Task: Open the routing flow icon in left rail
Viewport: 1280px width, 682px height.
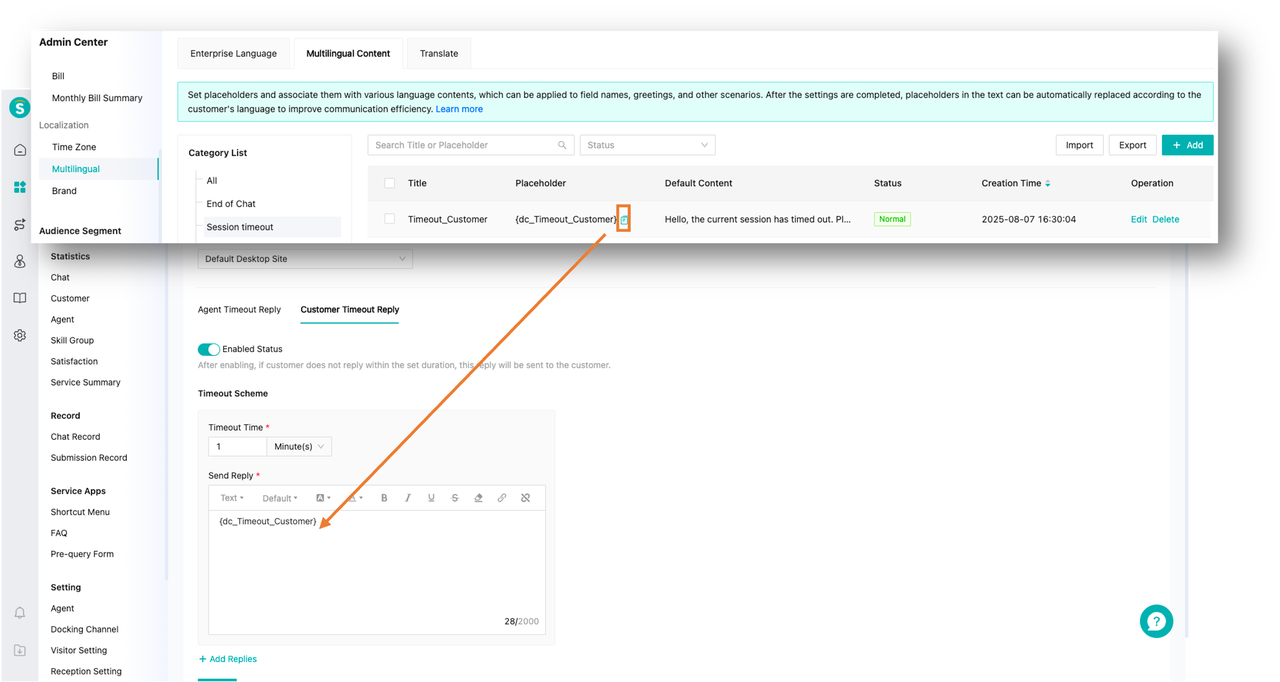Action: 20,225
